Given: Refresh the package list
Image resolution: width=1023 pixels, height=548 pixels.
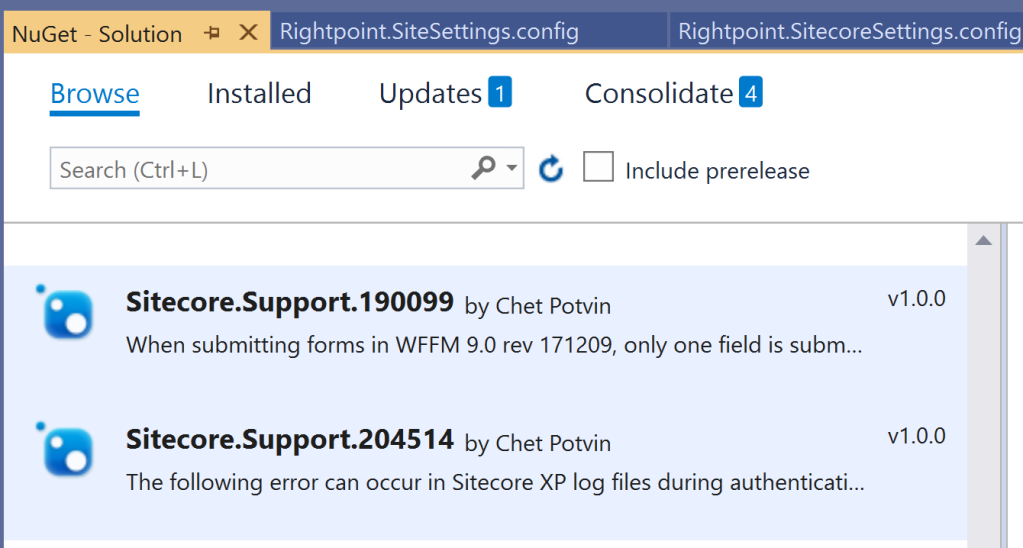Looking at the screenshot, I should [x=551, y=169].
